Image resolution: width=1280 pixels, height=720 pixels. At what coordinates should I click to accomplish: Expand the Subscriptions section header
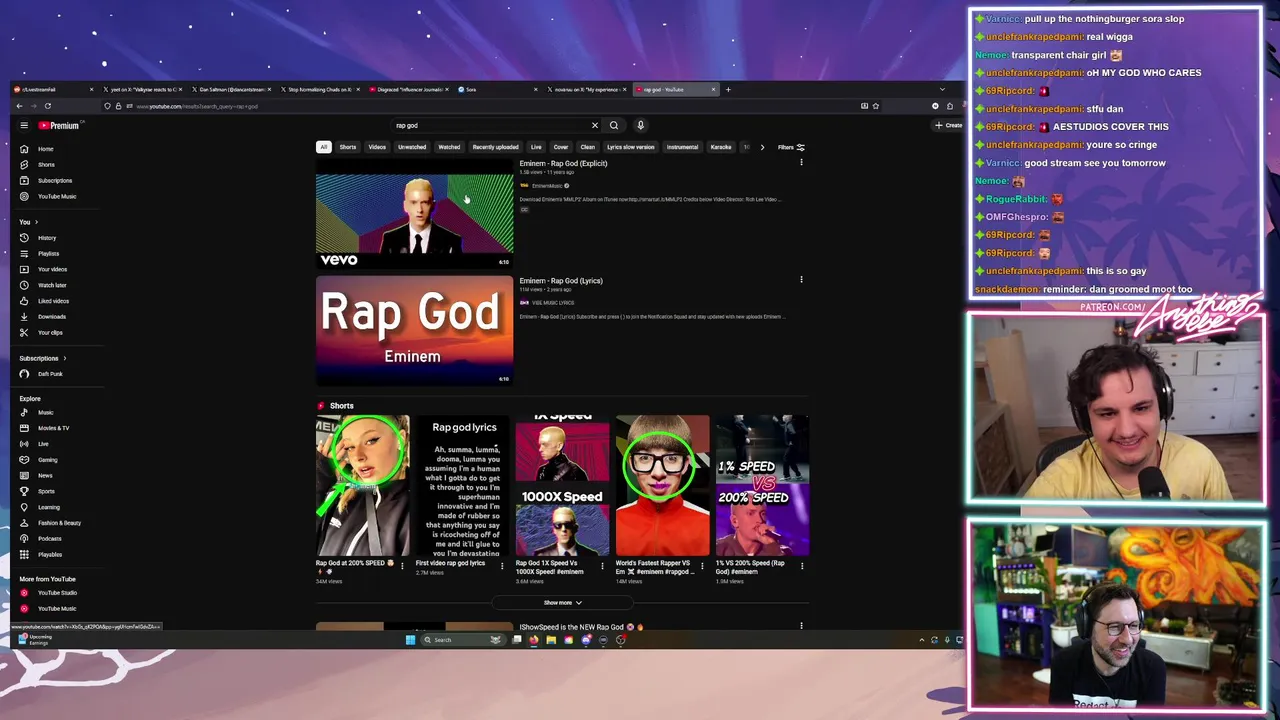click(x=42, y=358)
